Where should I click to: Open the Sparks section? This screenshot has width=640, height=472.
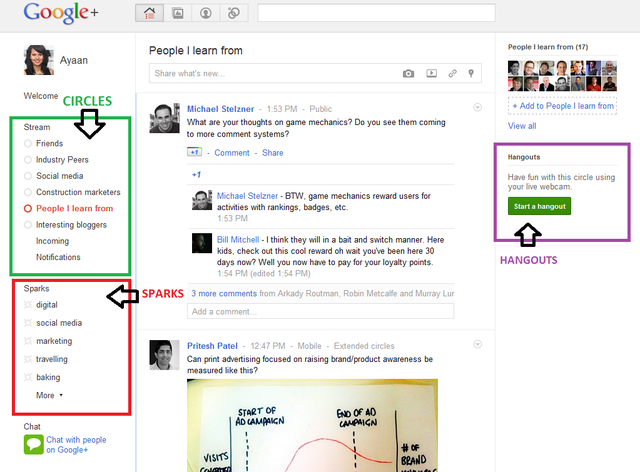36,289
